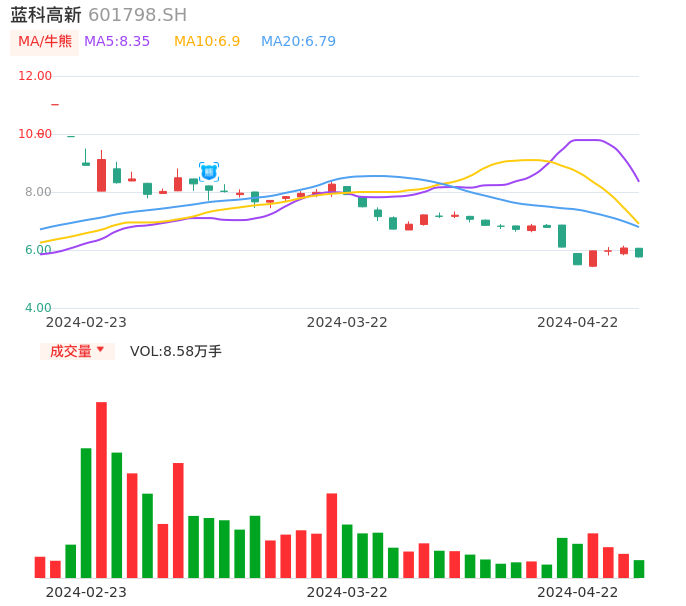Click the dropdown arrow beside 成交量
The height and width of the screenshot is (606, 686).
[x=100, y=350]
